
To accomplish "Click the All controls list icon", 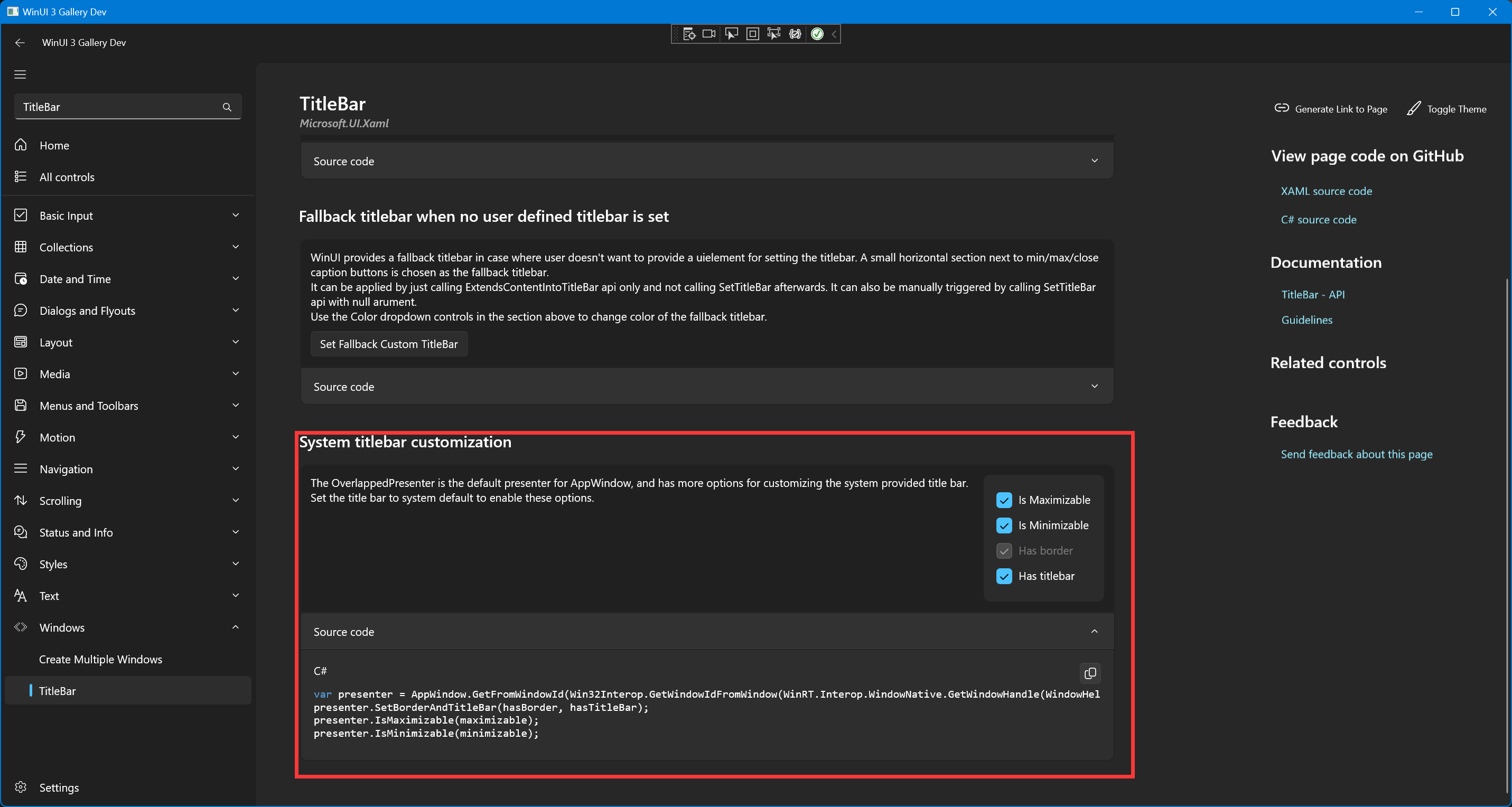I will click(x=21, y=176).
